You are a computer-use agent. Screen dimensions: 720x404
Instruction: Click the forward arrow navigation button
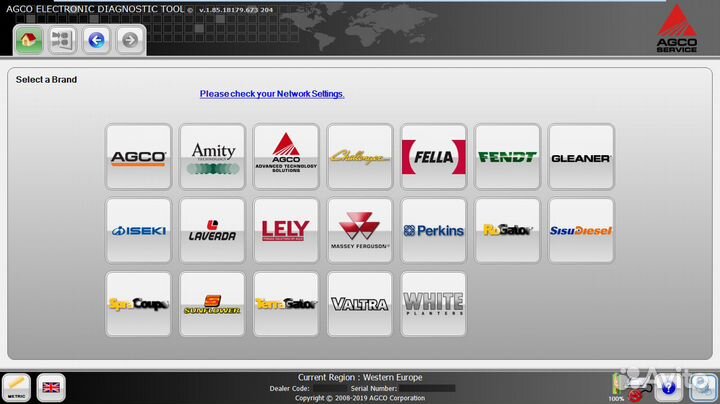[x=129, y=40]
